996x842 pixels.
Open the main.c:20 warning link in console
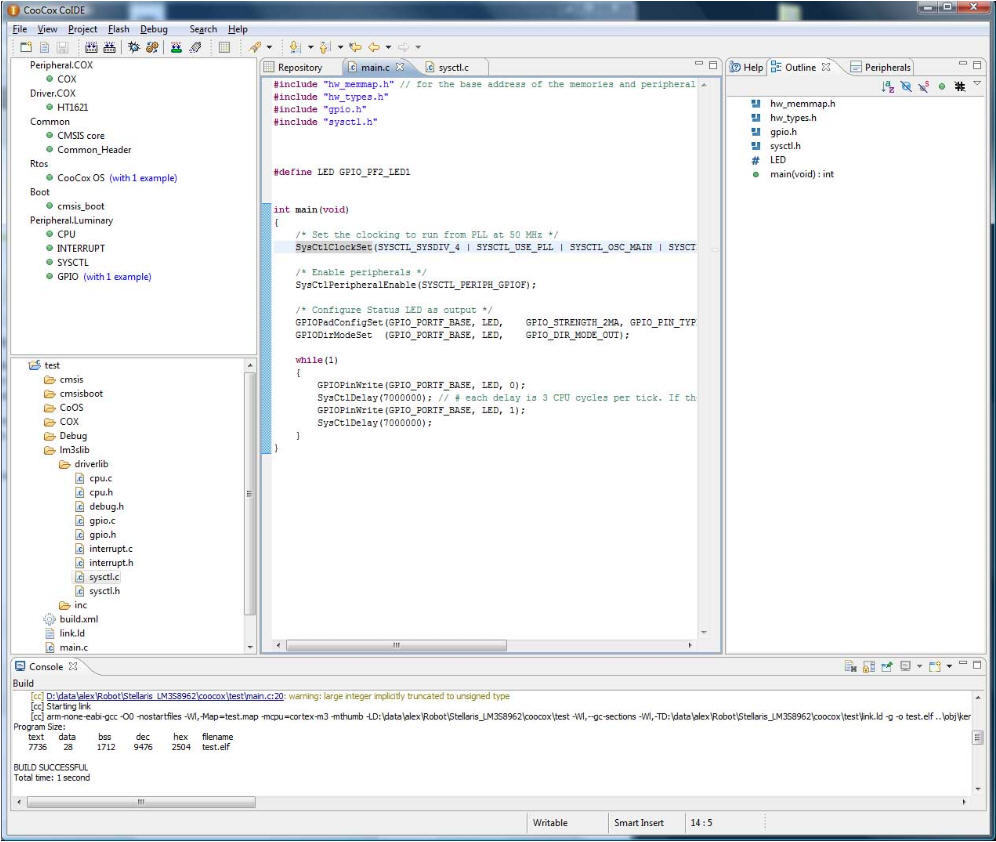click(165, 696)
